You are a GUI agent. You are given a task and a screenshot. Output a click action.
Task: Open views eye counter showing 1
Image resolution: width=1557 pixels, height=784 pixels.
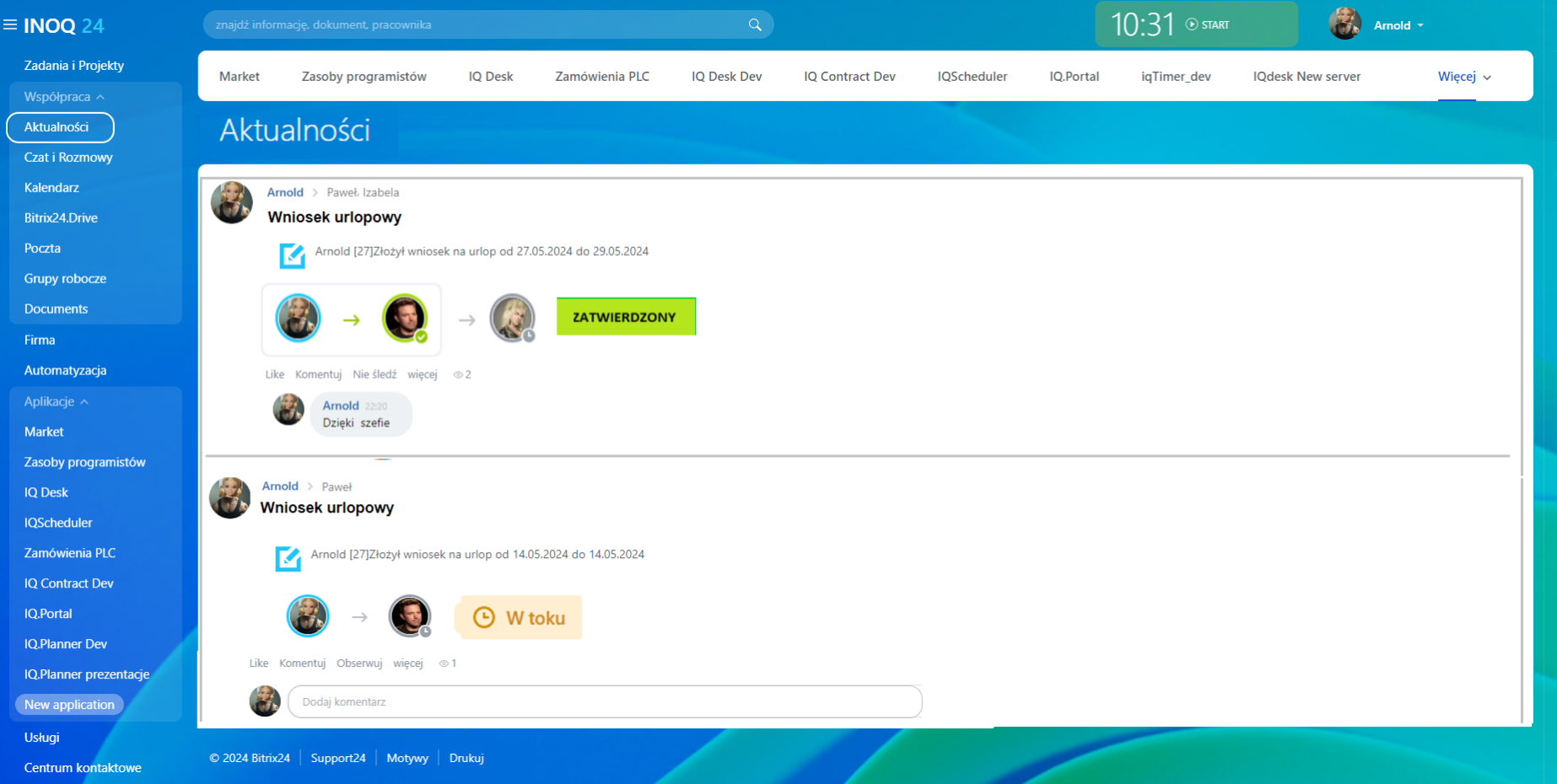point(448,663)
